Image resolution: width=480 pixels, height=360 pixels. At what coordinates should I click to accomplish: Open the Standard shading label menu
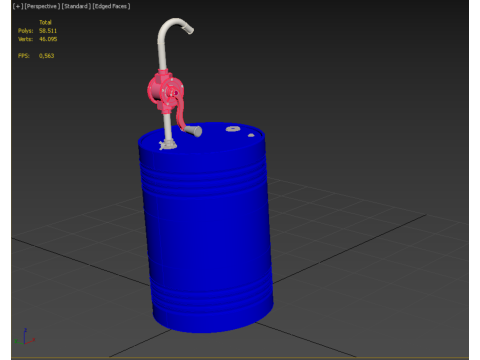[76, 6]
